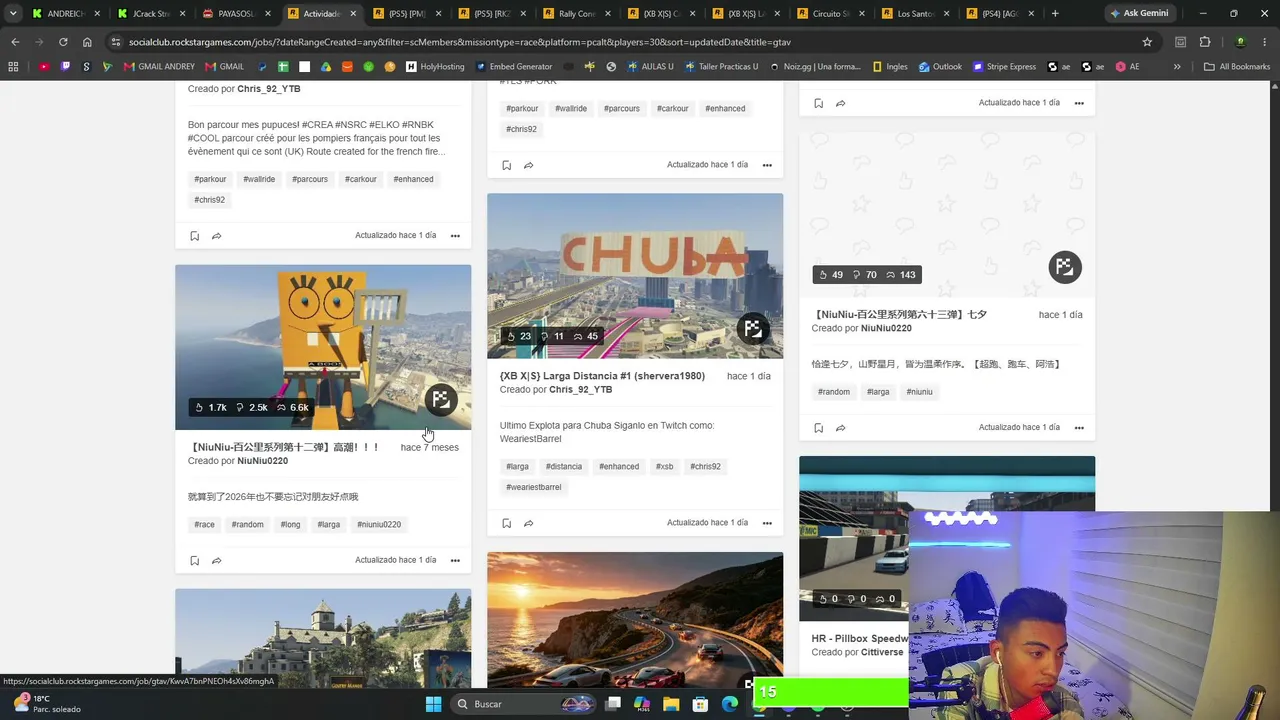
Task: Open the Apps grid in bookmarks bar
Action: (13, 67)
